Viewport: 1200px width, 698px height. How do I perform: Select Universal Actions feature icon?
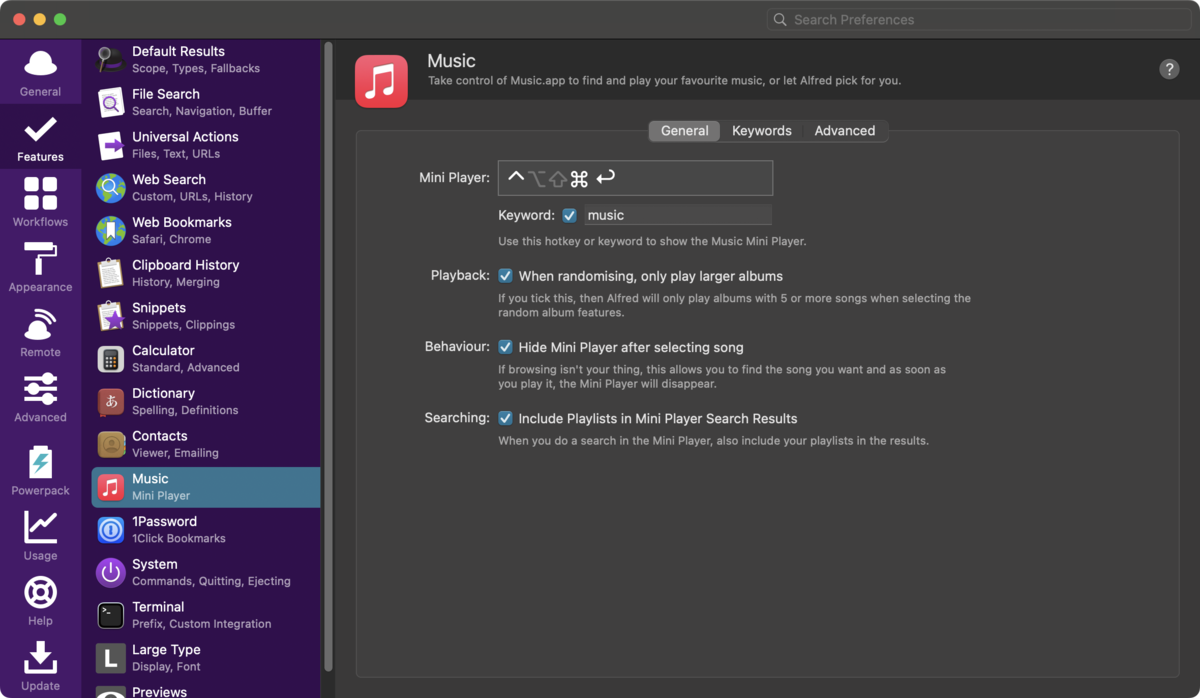click(x=110, y=145)
